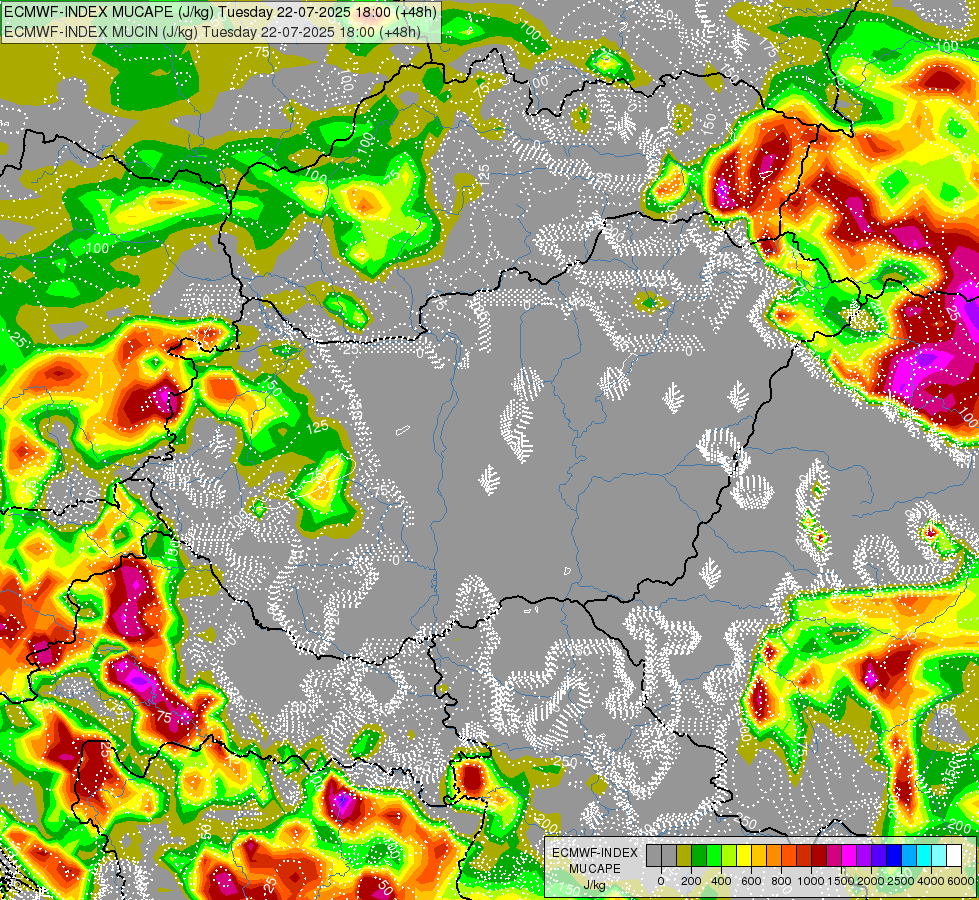979x900 pixels.
Task: Pick the deep pink legend swatch before 1500
Action: (x=834, y=855)
